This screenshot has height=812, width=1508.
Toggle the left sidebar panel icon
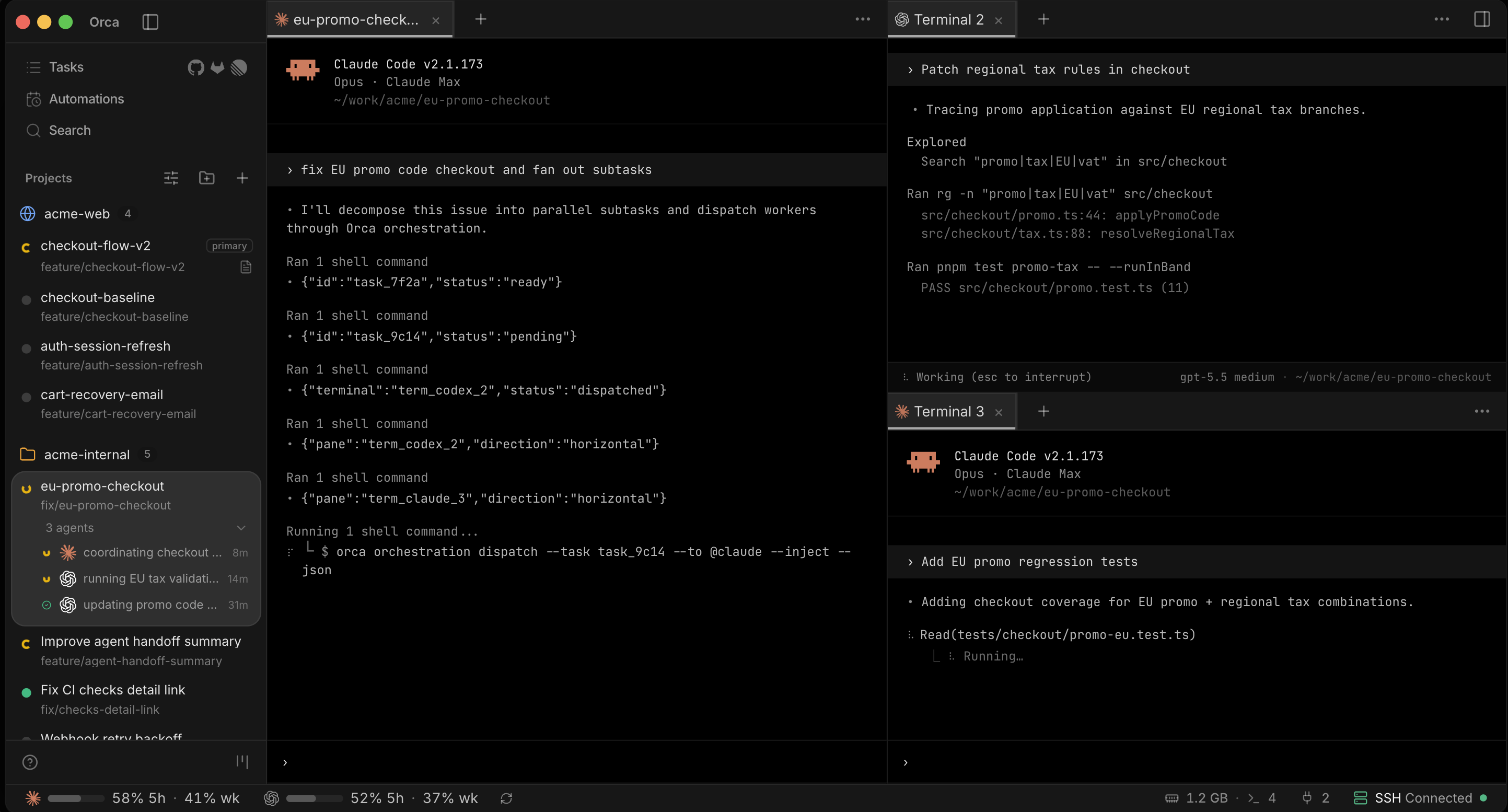tap(150, 21)
